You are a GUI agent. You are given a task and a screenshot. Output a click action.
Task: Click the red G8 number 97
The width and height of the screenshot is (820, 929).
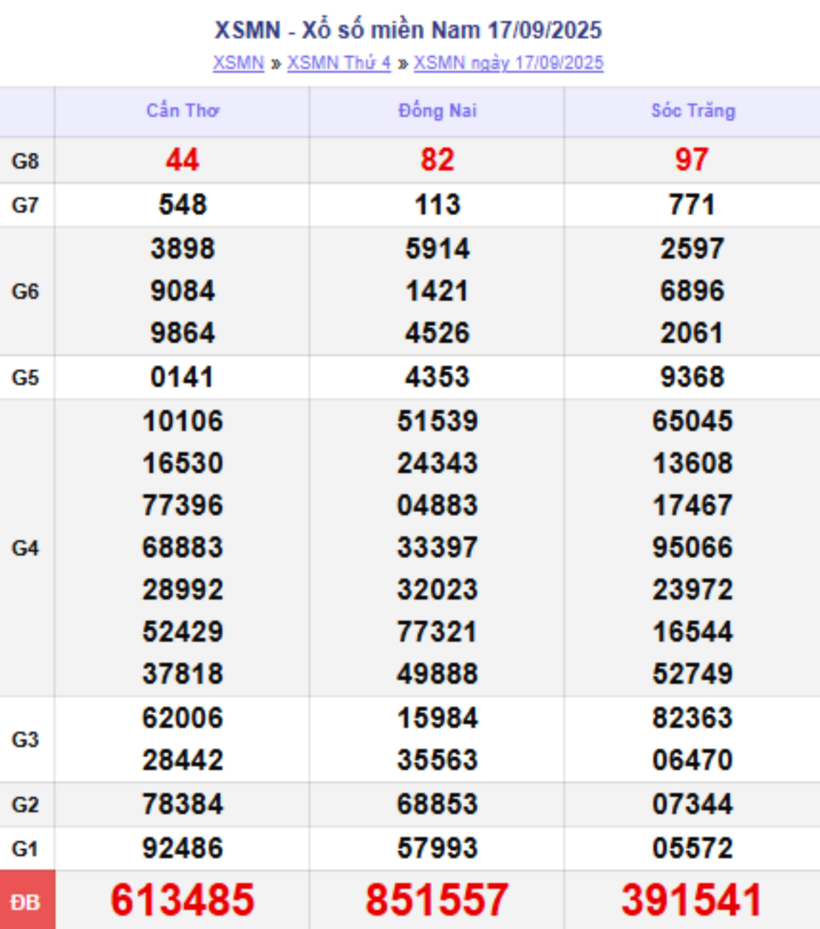692,160
